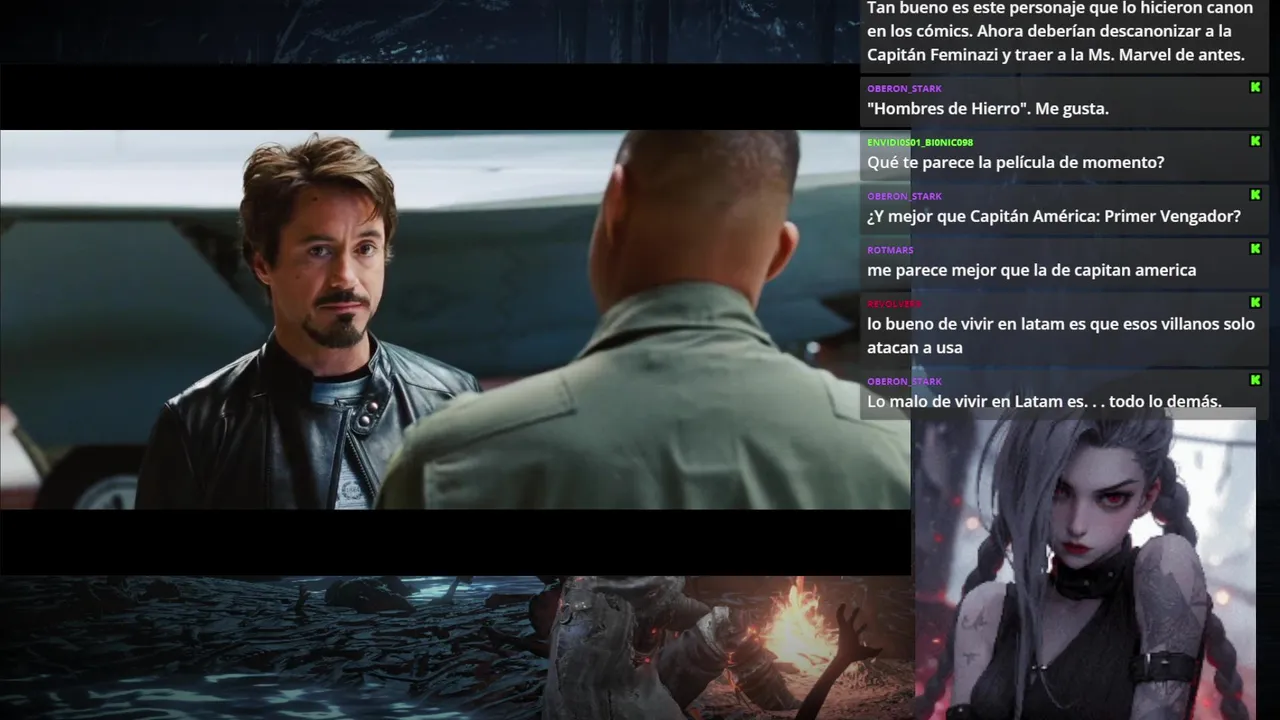
Task: Open OBERON_STARK username above "Hombres de Hierro"
Action: (x=904, y=89)
